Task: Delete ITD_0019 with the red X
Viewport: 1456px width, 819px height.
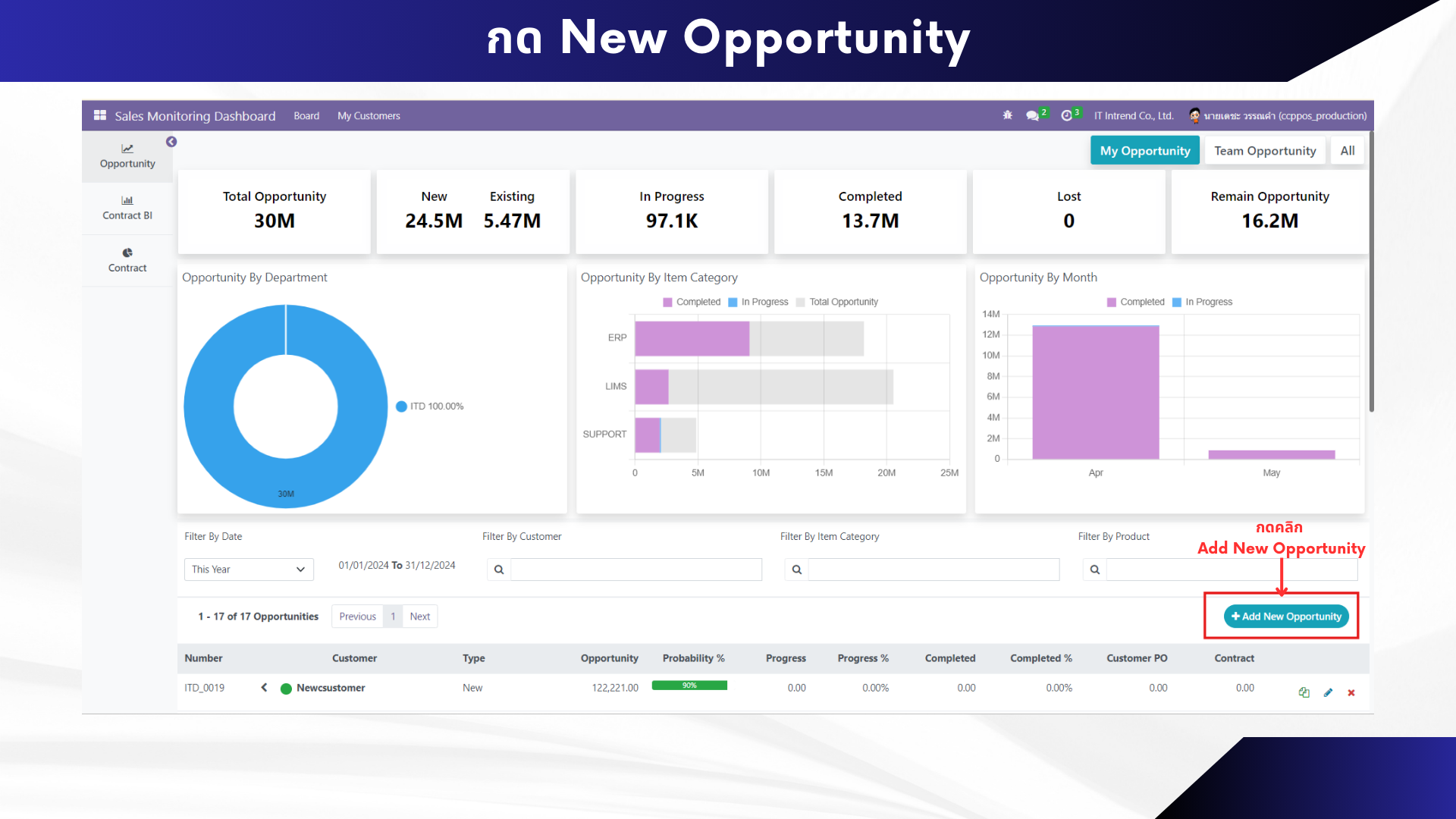Action: [x=1351, y=692]
